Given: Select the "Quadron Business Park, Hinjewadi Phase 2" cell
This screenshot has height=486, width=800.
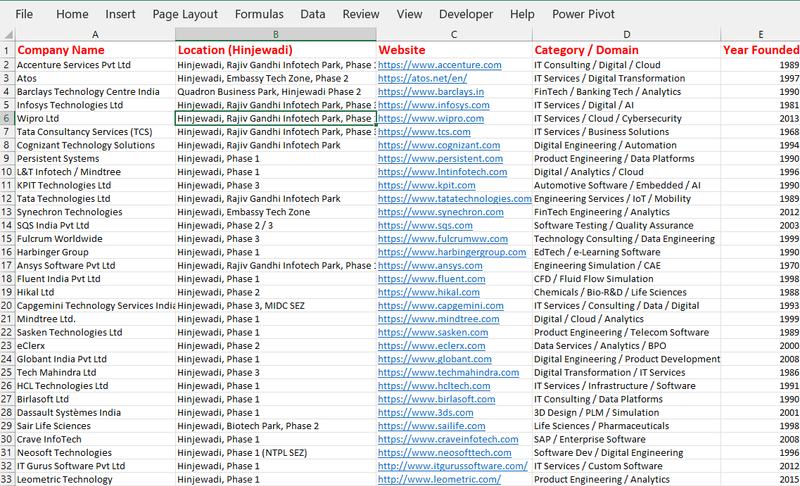Looking at the screenshot, I should [276, 92].
